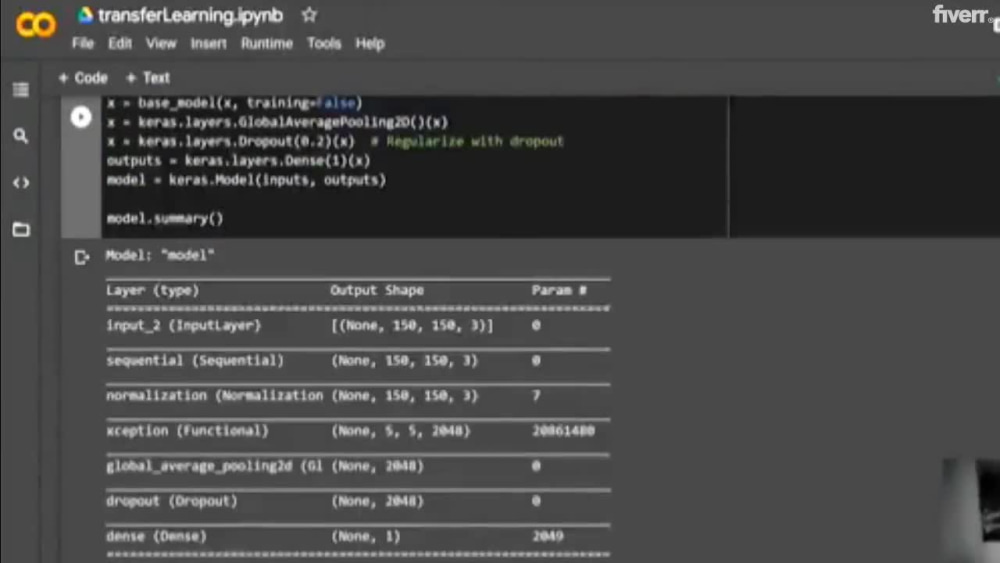Add a new Text cell
Viewport: 1000px width, 563px height.
[148, 78]
